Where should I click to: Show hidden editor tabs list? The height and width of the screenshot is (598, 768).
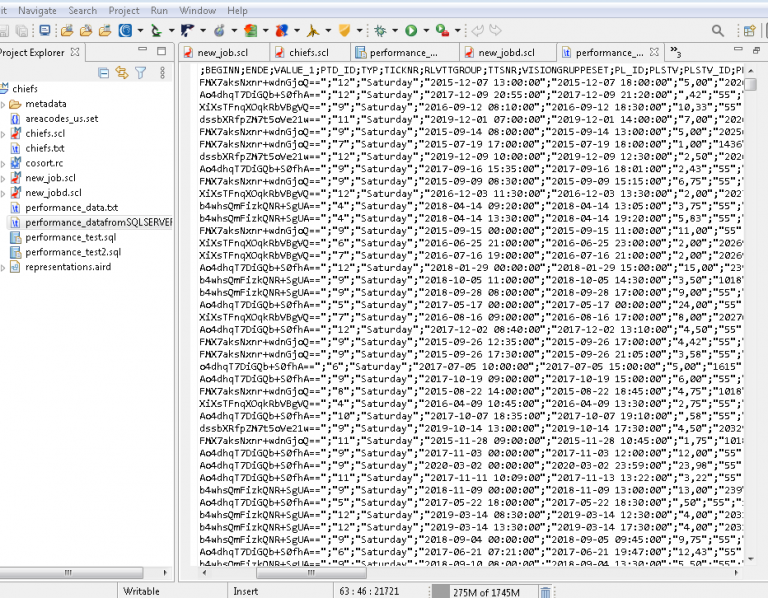pos(673,52)
